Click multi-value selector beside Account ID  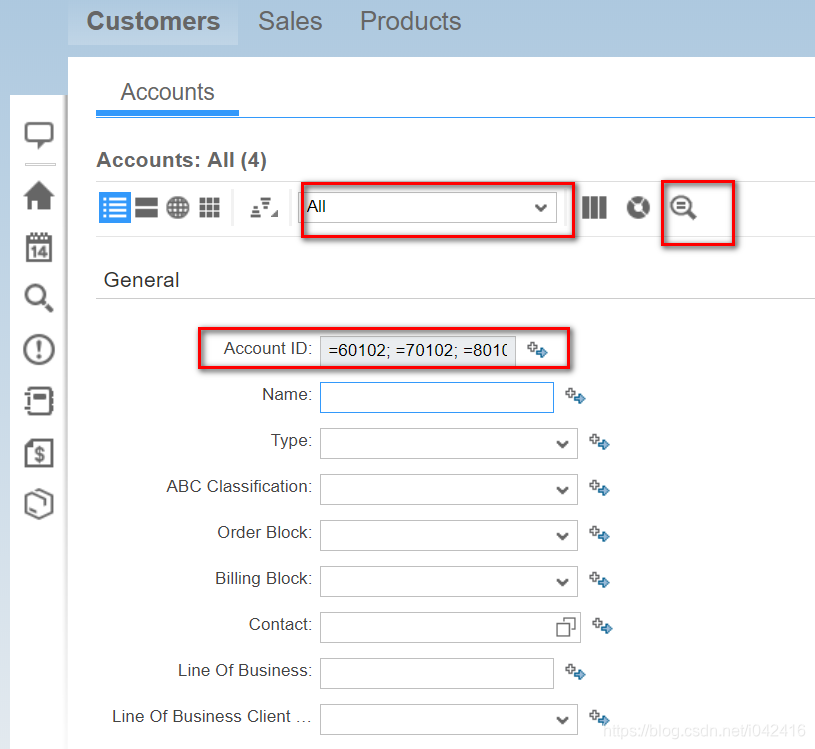coord(537,350)
